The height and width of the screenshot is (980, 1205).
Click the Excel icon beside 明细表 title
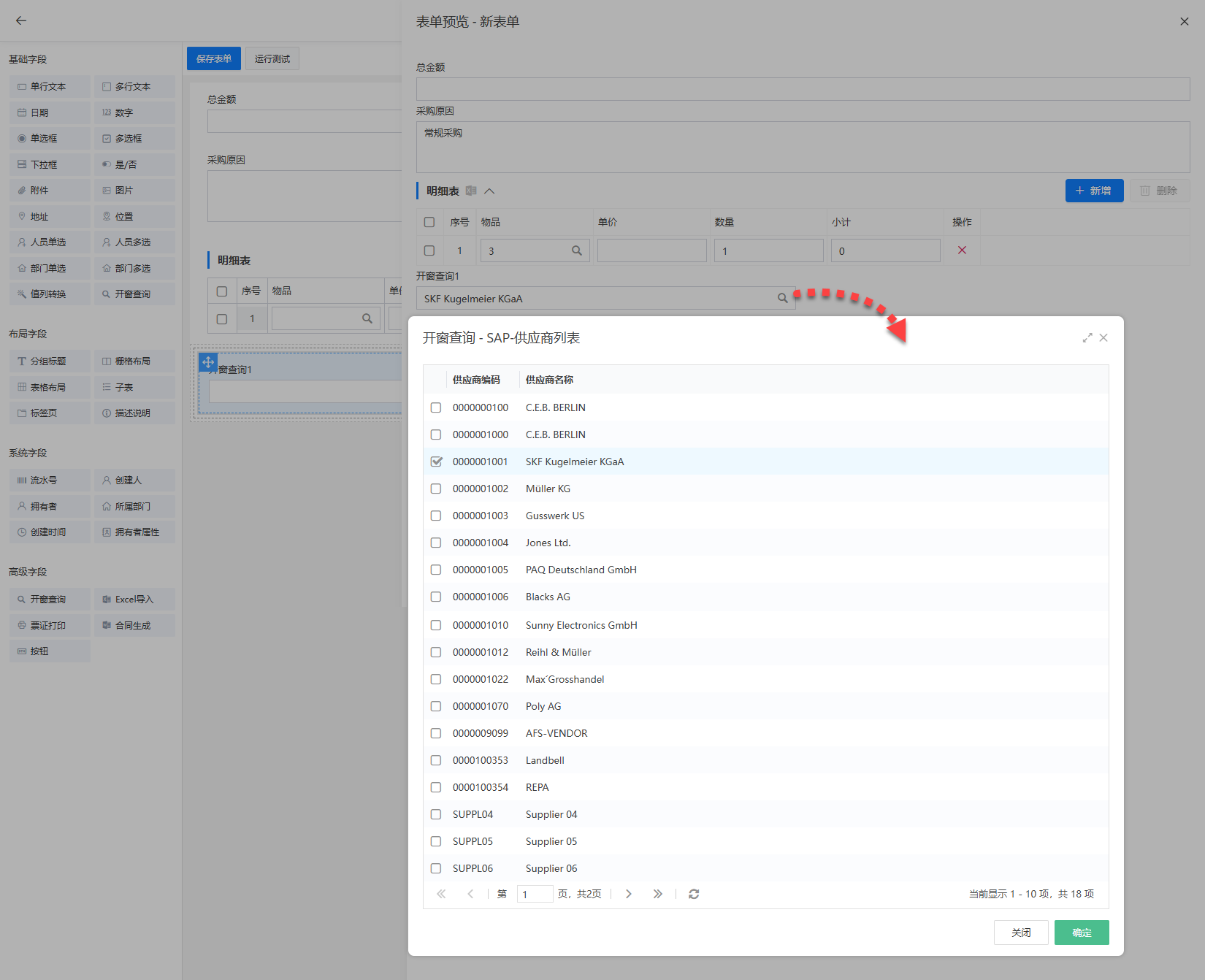click(x=471, y=191)
